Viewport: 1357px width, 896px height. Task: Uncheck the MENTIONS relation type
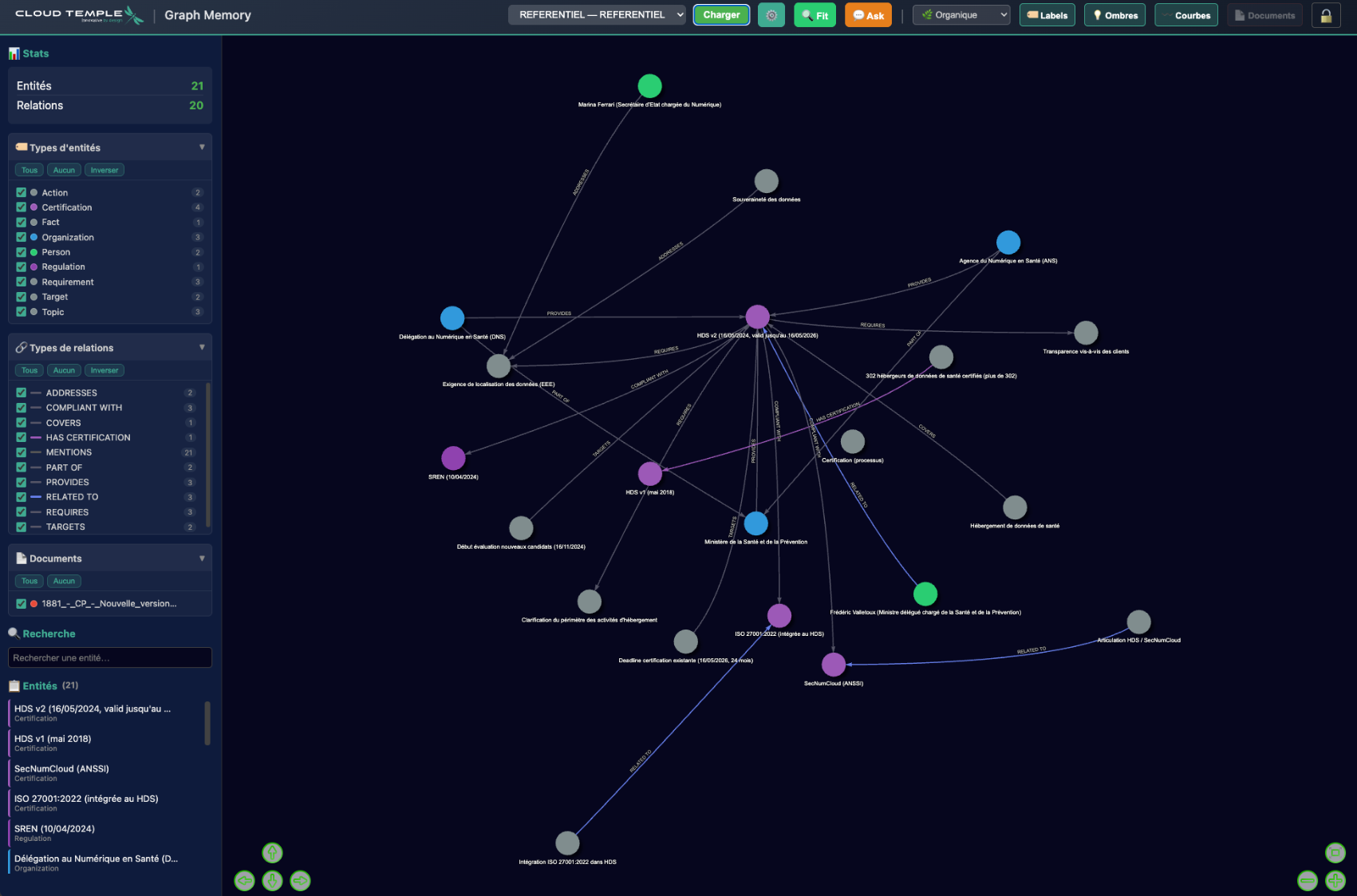click(x=21, y=452)
